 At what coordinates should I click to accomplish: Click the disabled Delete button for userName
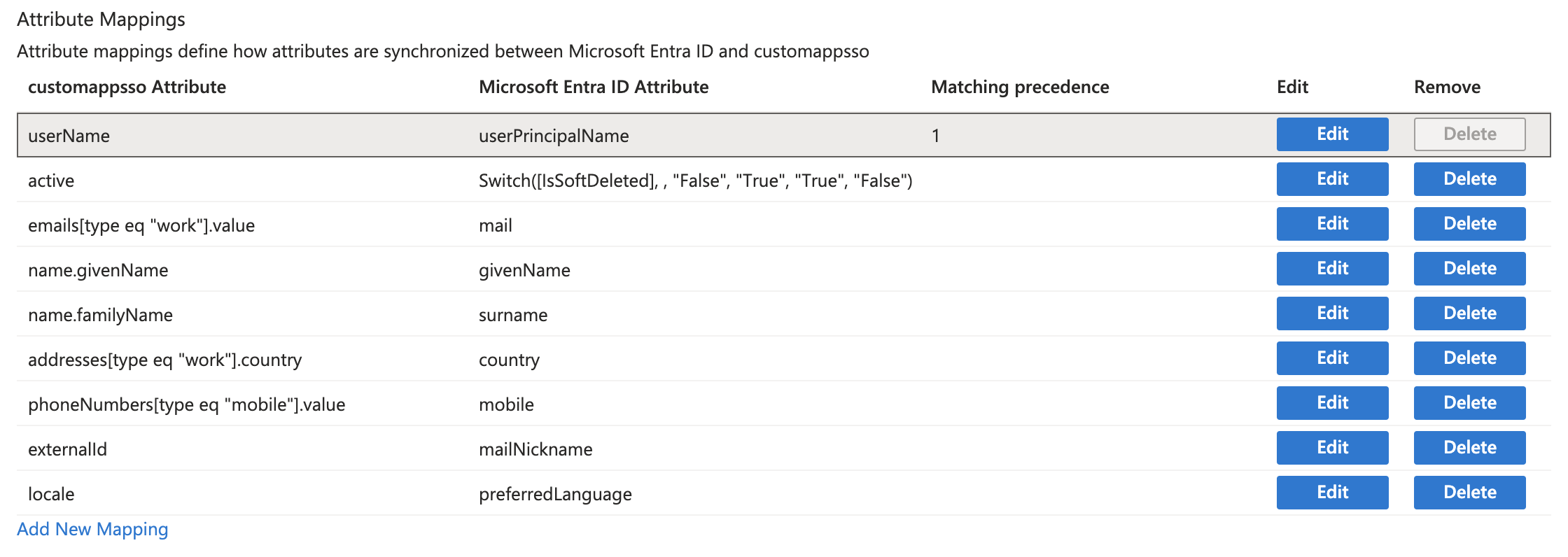(1469, 134)
